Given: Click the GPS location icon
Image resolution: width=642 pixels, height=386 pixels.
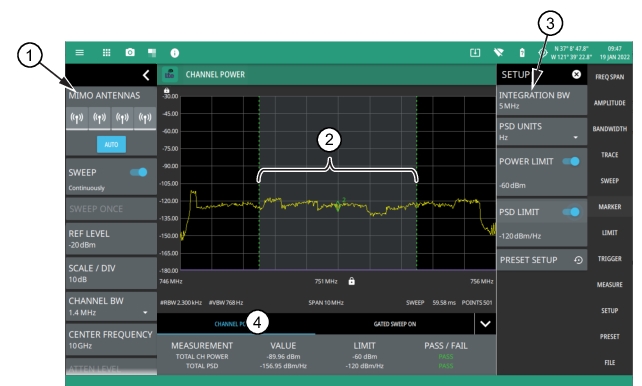Looking at the screenshot, I should [543, 53].
